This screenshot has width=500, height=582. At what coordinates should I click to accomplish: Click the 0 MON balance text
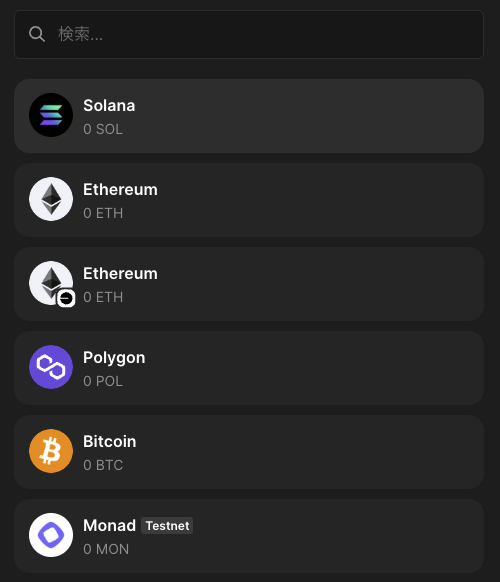point(106,549)
